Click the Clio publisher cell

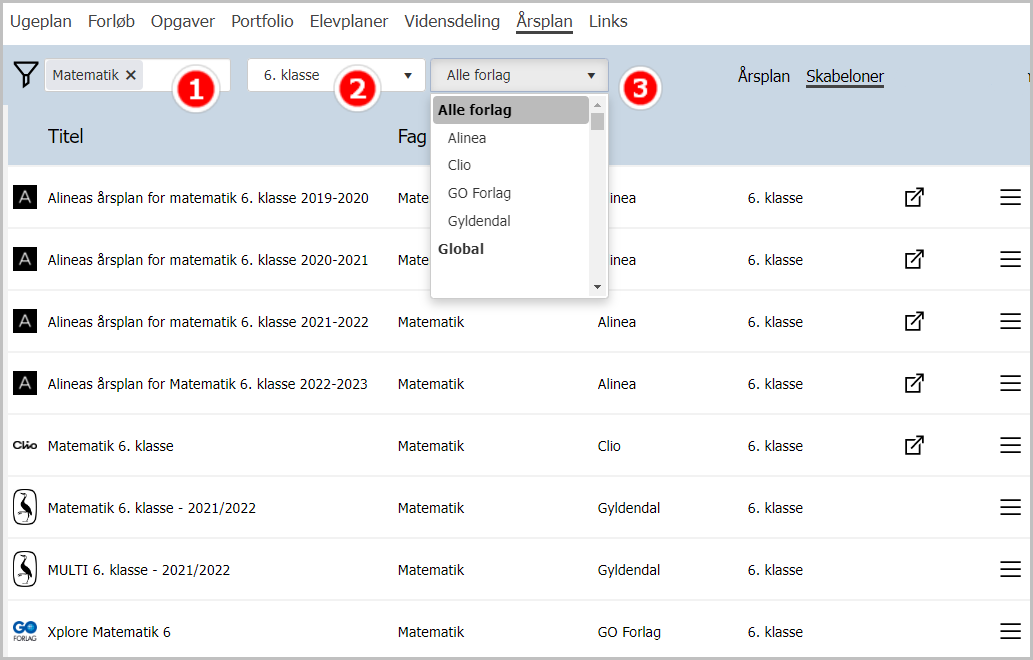(609, 446)
